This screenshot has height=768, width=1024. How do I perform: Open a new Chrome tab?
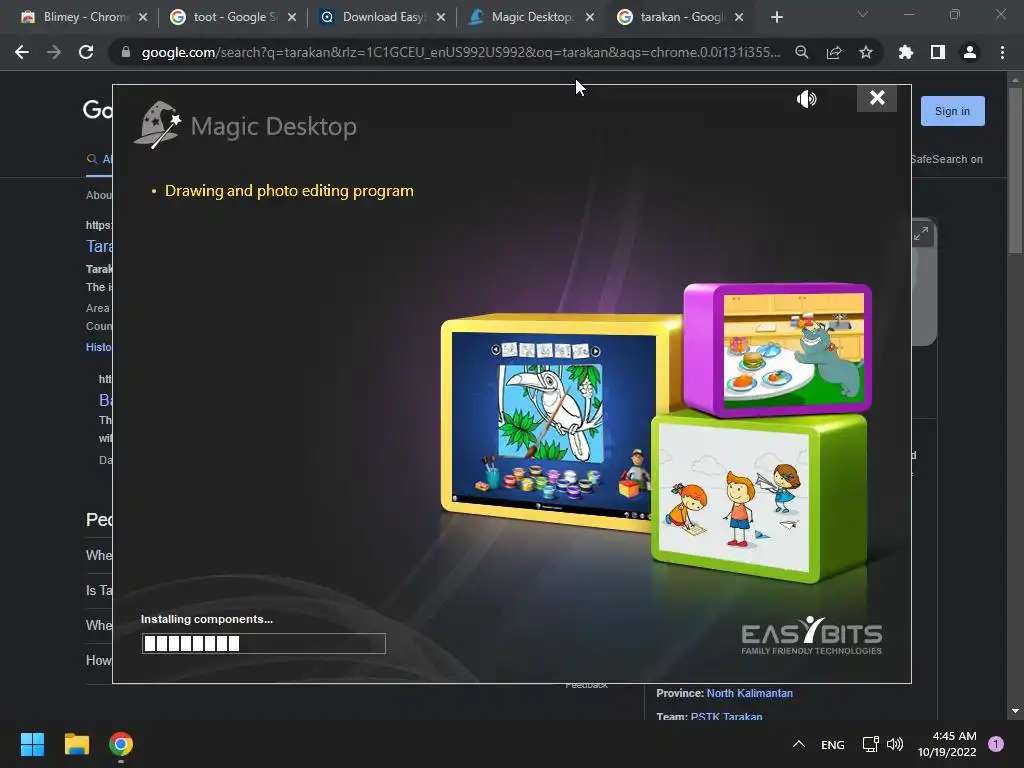tap(776, 18)
